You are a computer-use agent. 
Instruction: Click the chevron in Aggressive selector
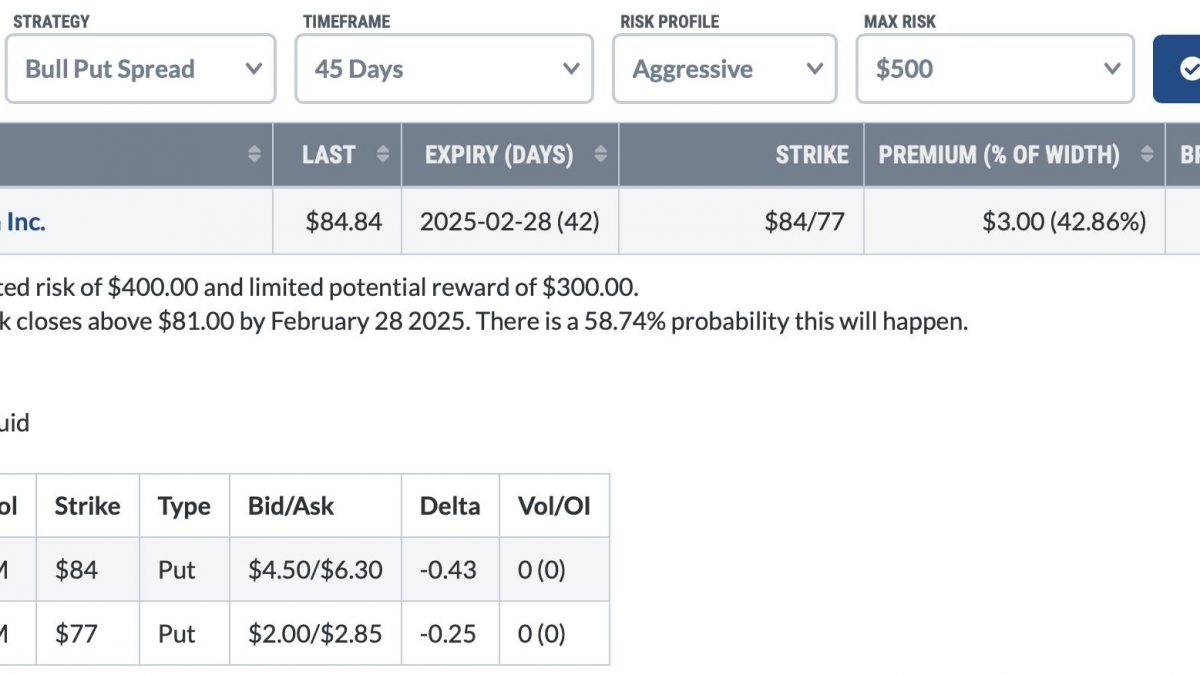point(815,69)
